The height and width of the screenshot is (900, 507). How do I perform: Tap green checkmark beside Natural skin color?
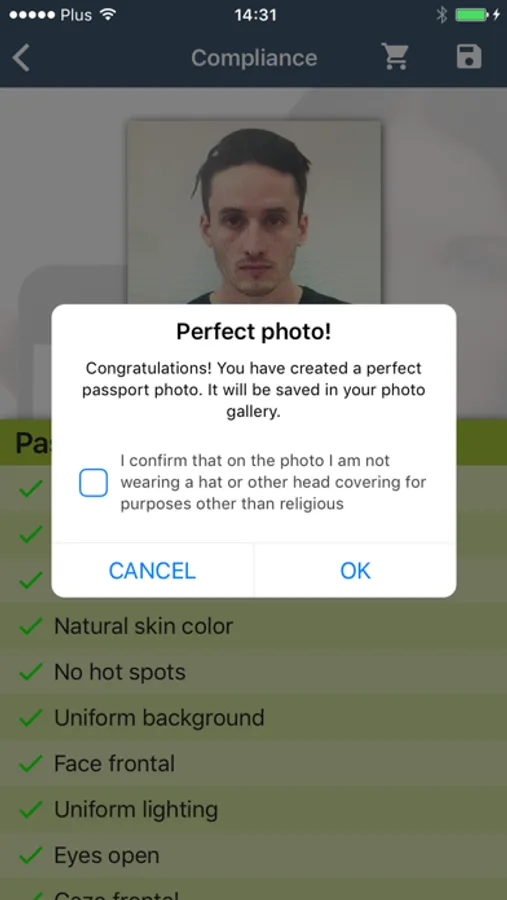(x=30, y=626)
